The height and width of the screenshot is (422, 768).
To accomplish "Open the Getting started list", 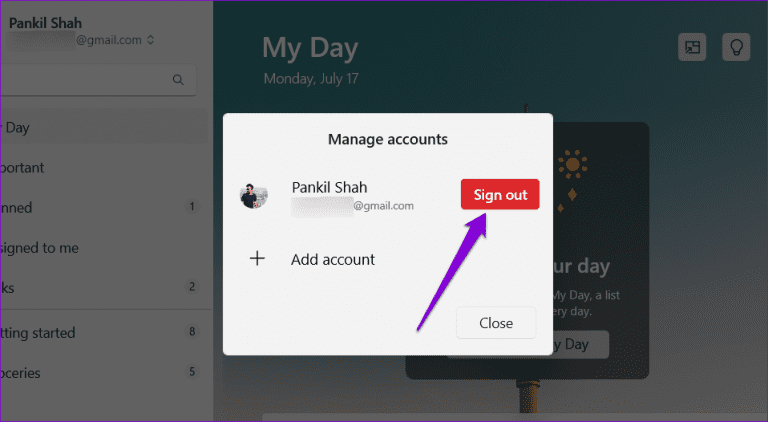I will point(103,332).
